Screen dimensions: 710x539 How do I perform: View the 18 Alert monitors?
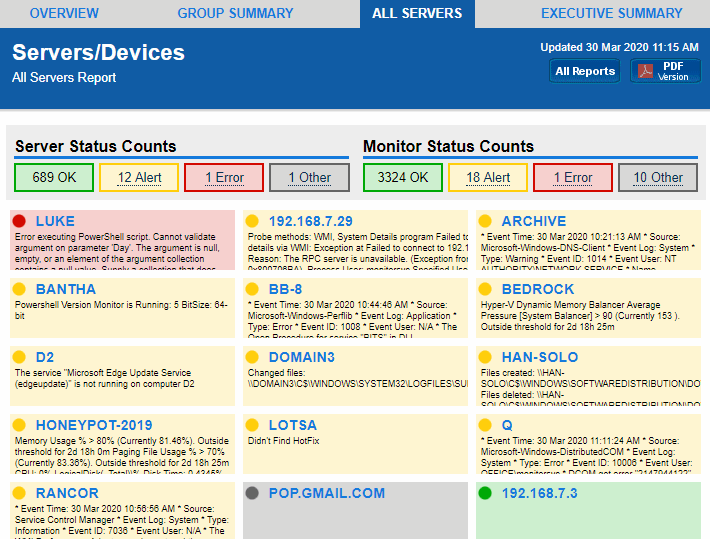[x=488, y=177]
